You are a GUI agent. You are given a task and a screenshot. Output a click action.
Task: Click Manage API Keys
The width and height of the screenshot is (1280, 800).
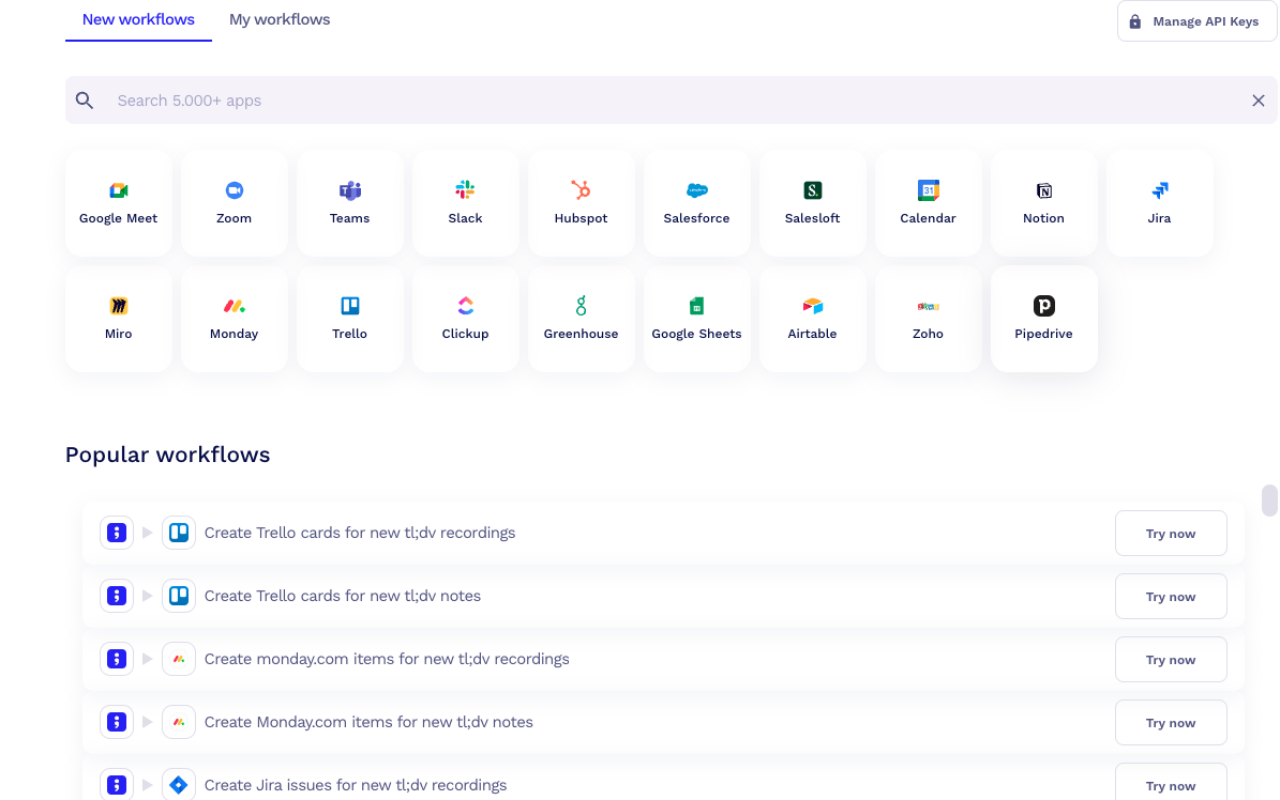[x=1196, y=21]
